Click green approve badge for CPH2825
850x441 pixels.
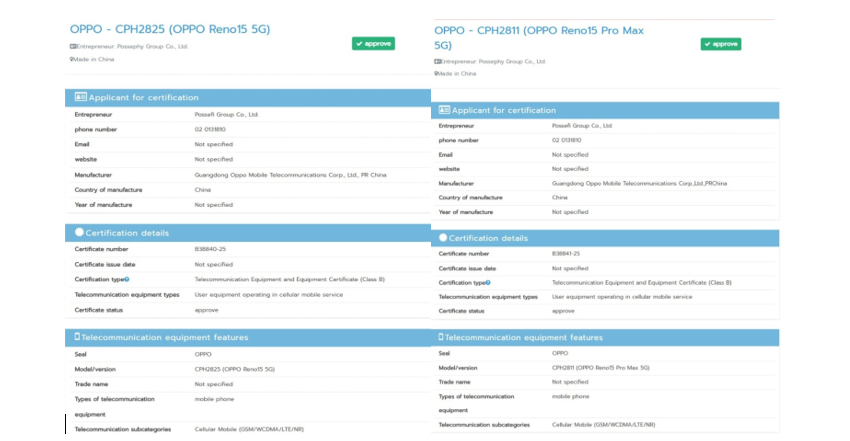pos(373,43)
